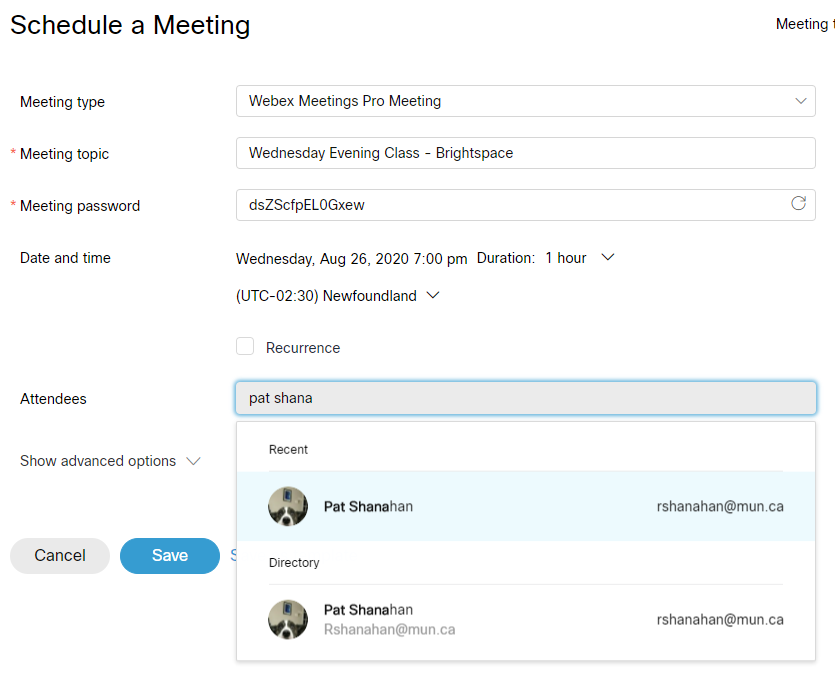Image resolution: width=835 pixels, height=686 pixels.
Task: Click the Attendees input field
Action: 526,398
